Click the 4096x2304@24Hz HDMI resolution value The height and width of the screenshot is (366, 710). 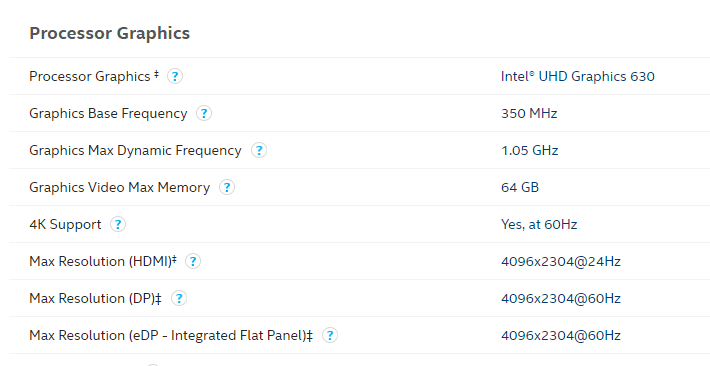(x=561, y=261)
